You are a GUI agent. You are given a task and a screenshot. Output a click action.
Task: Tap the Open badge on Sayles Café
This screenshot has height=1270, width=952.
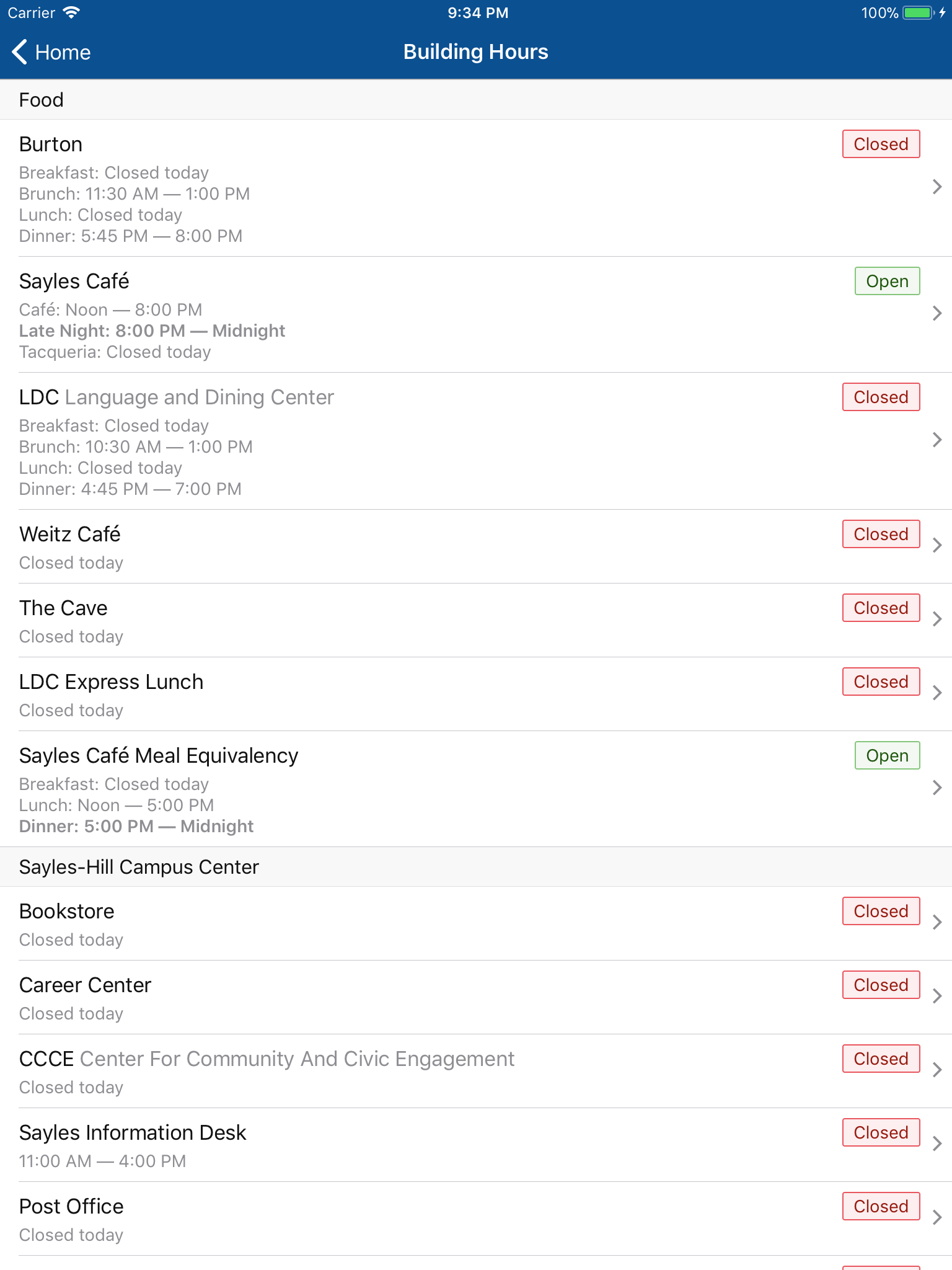887,281
